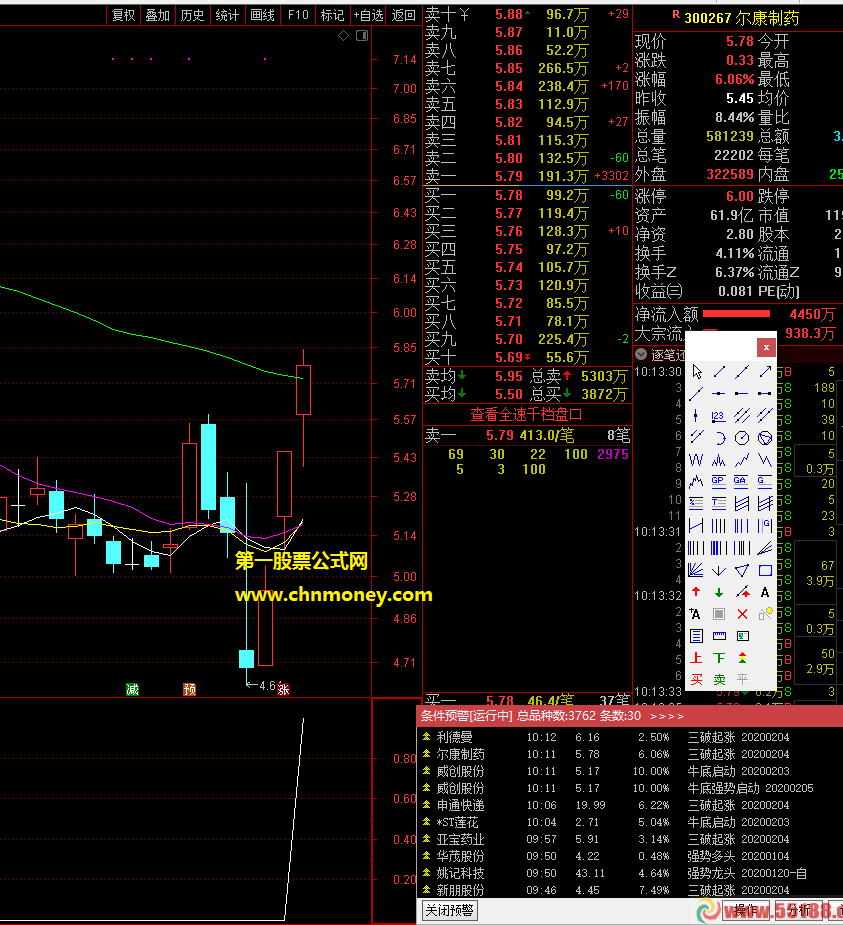The height and width of the screenshot is (925, 843).
Task: Click the 买一 bid price 5.78 row
Action: click(527, 195)
